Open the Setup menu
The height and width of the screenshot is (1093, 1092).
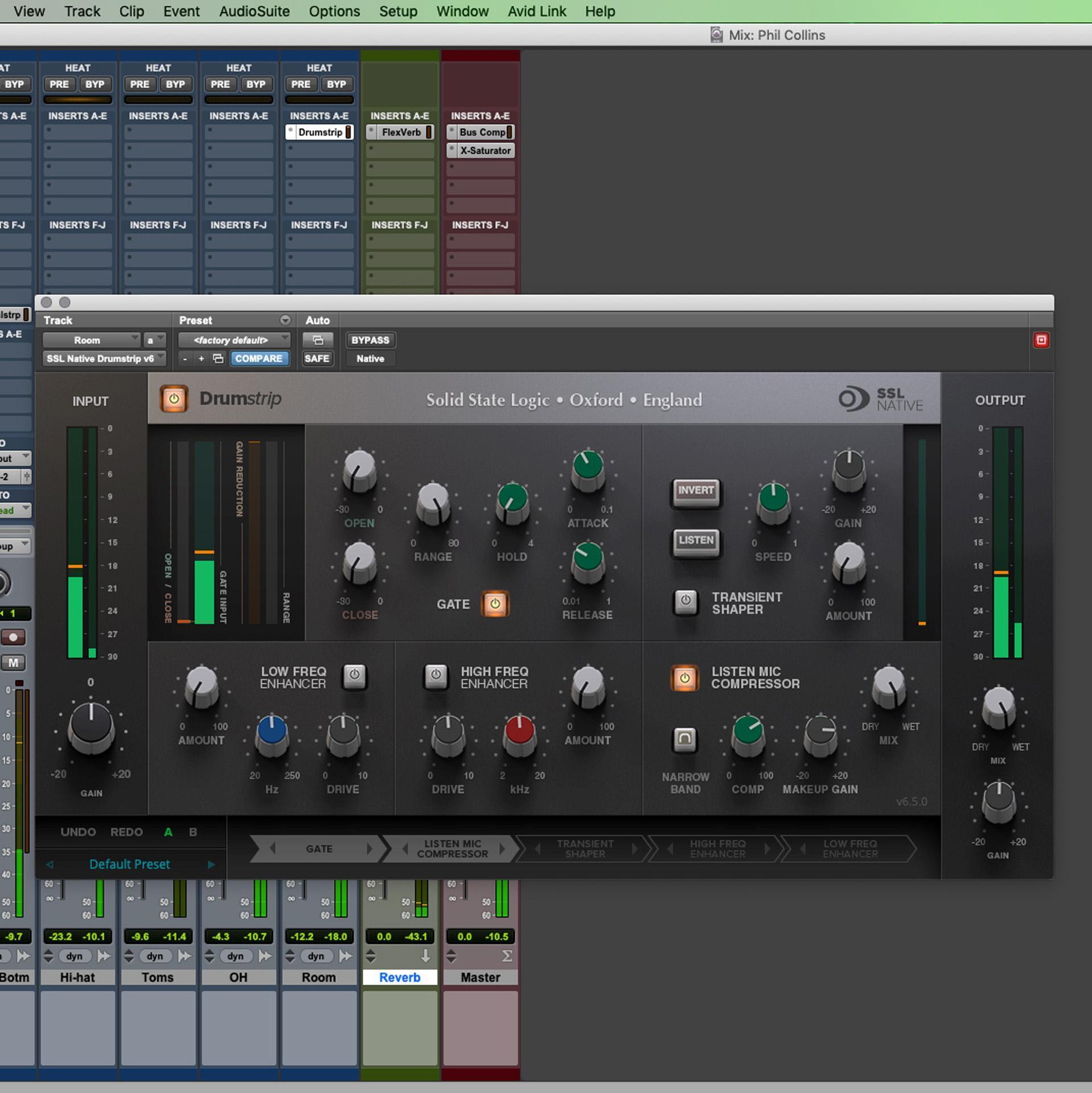(397, 11)
